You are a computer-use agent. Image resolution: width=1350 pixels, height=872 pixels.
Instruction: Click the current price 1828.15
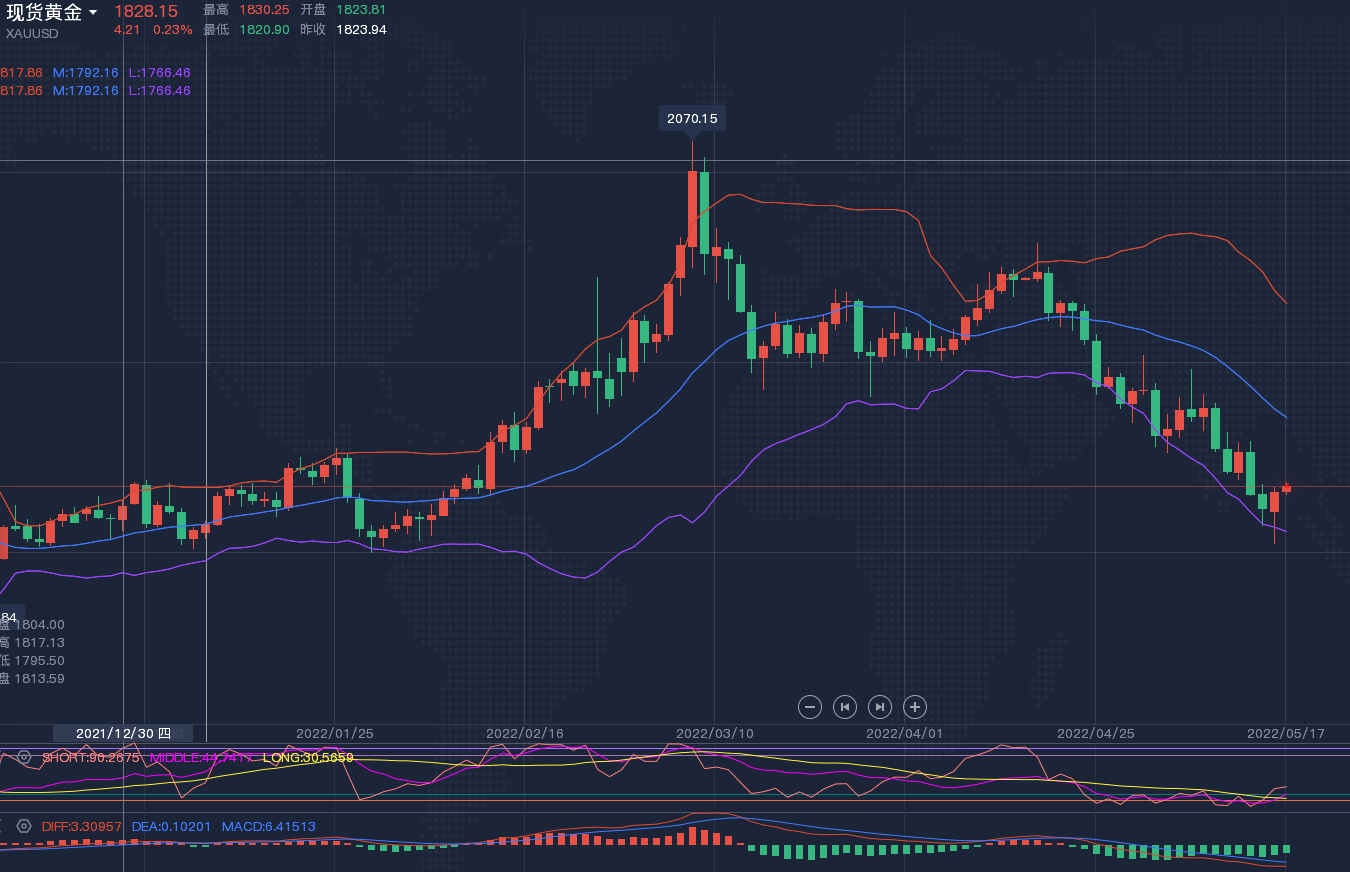pyautogui.click(x=145, y=11)
